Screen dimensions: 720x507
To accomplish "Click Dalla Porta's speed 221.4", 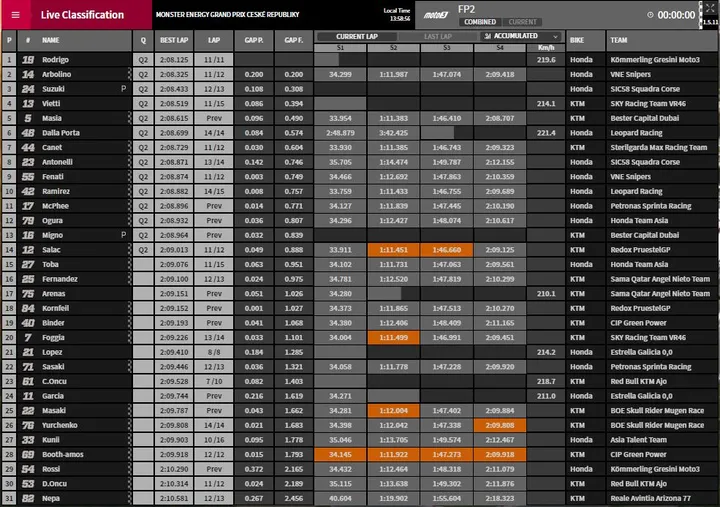I will click(546, 133).
